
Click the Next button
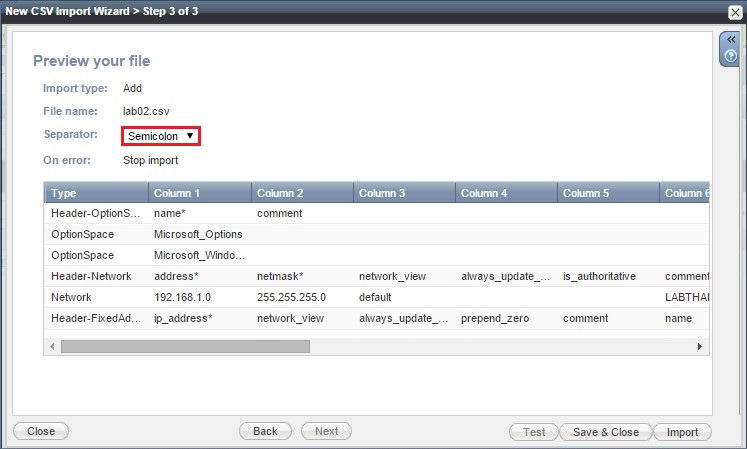326,432
